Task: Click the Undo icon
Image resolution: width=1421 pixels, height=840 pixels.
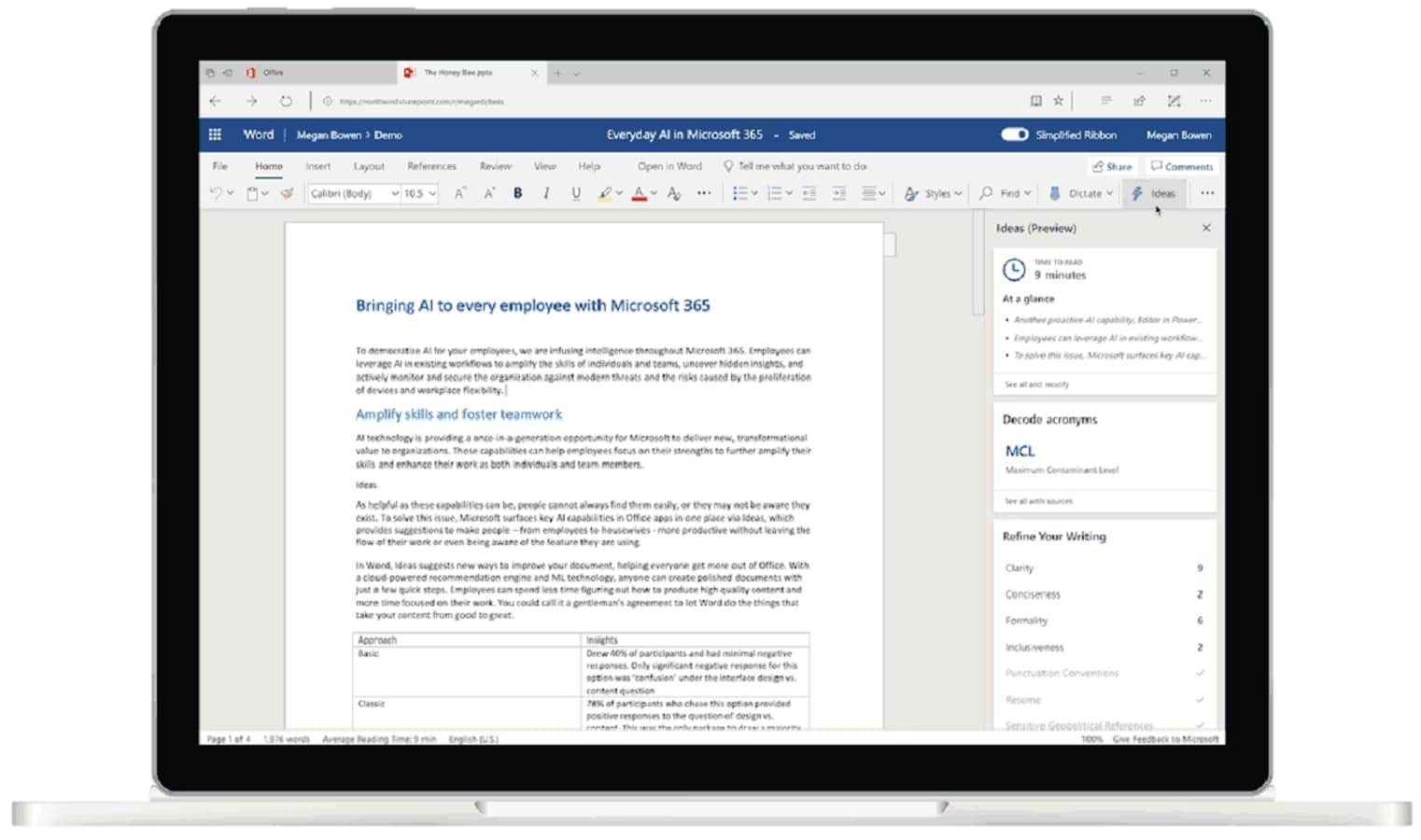Action: (216, 193)
